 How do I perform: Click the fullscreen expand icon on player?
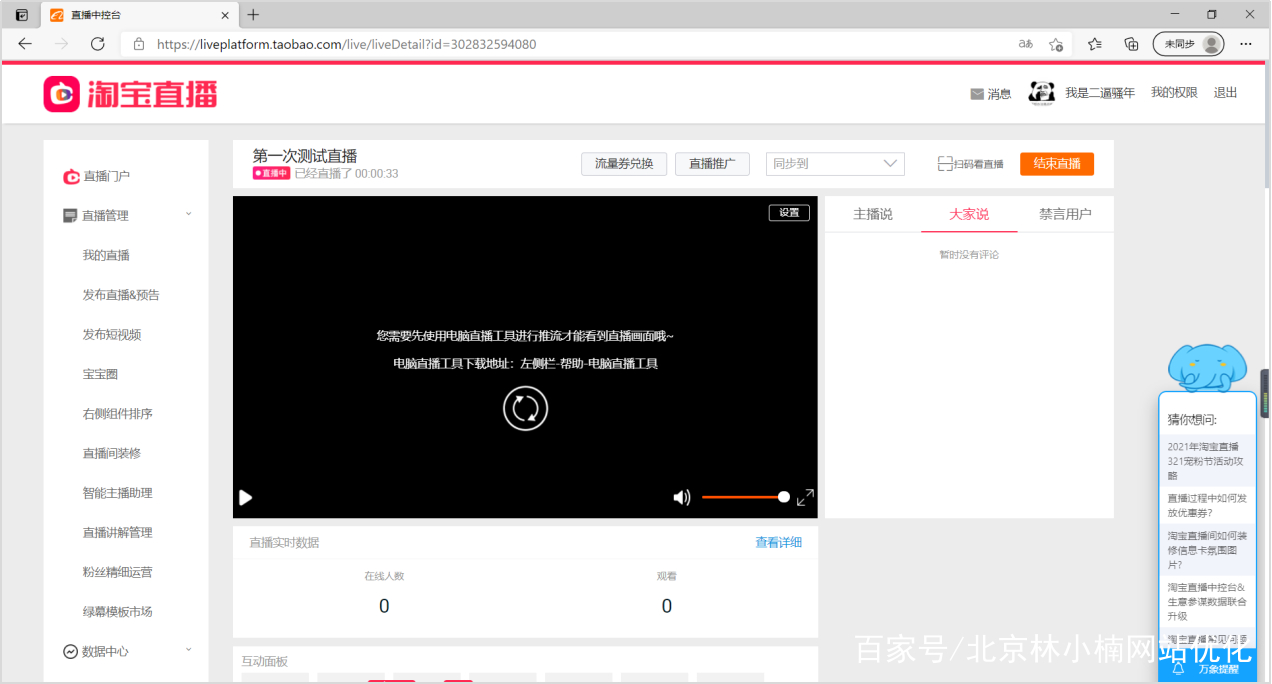[x=806, y=497]
